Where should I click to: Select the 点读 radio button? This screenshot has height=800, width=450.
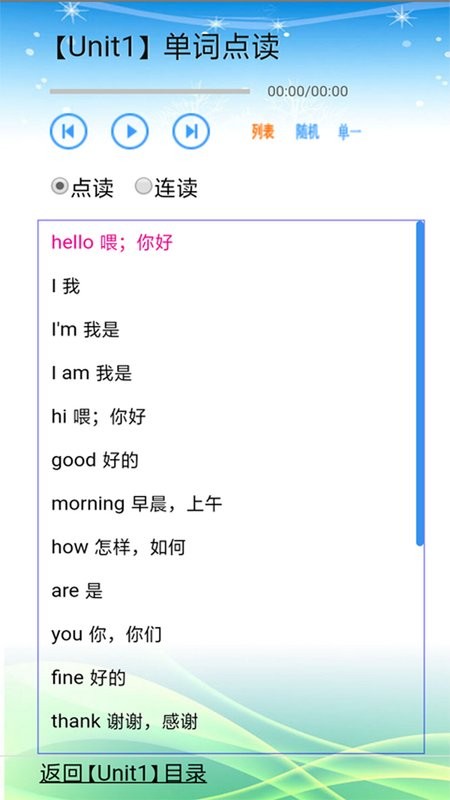[60, 186]
